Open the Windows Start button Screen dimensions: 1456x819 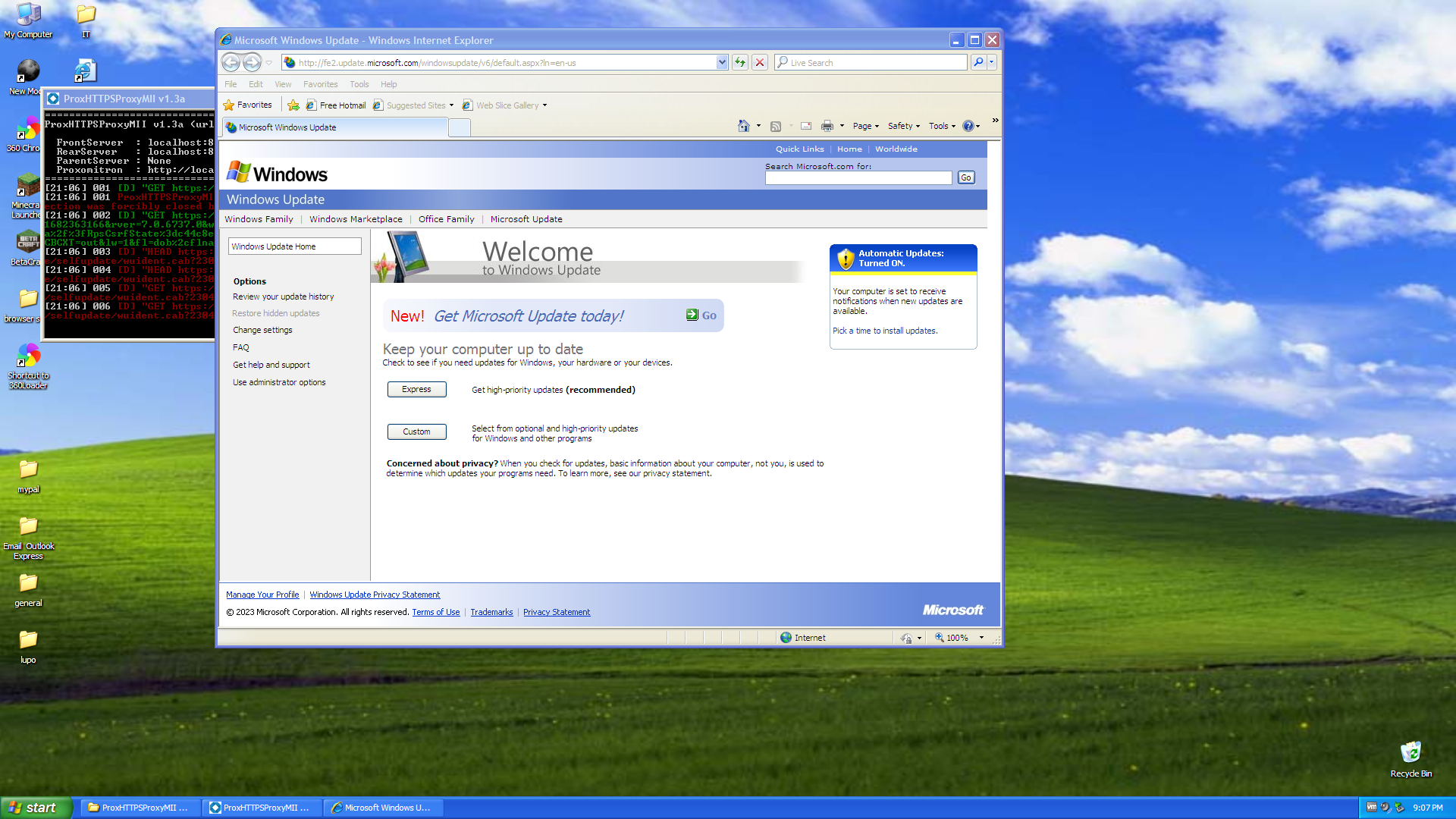pyautogui.click(x=36, y=808)
